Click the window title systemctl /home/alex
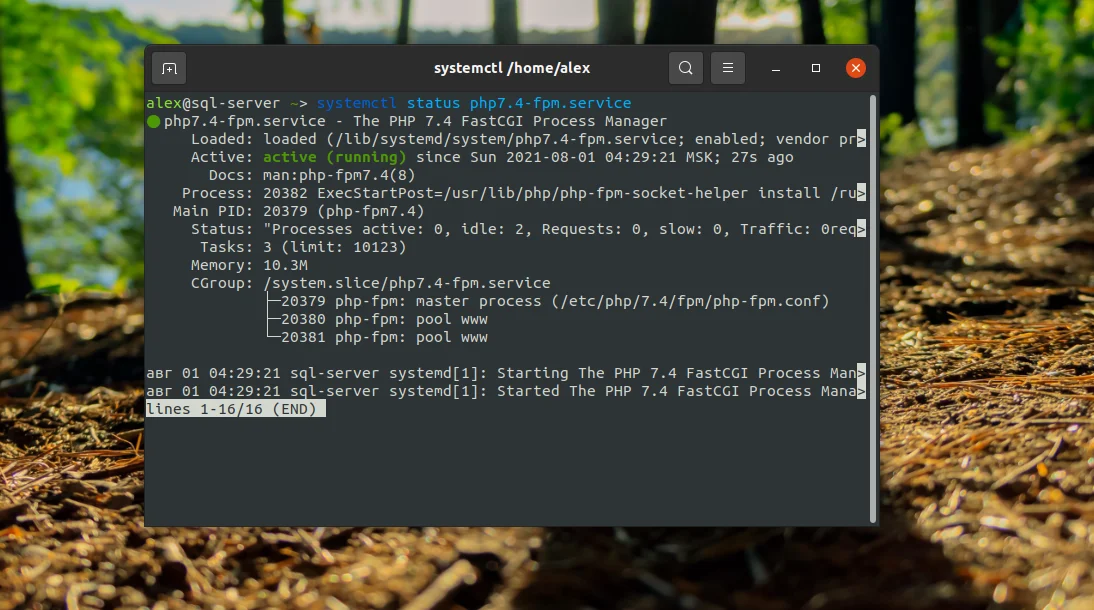The width and height of the screenshot is (1094, 610). coord(512,68)
